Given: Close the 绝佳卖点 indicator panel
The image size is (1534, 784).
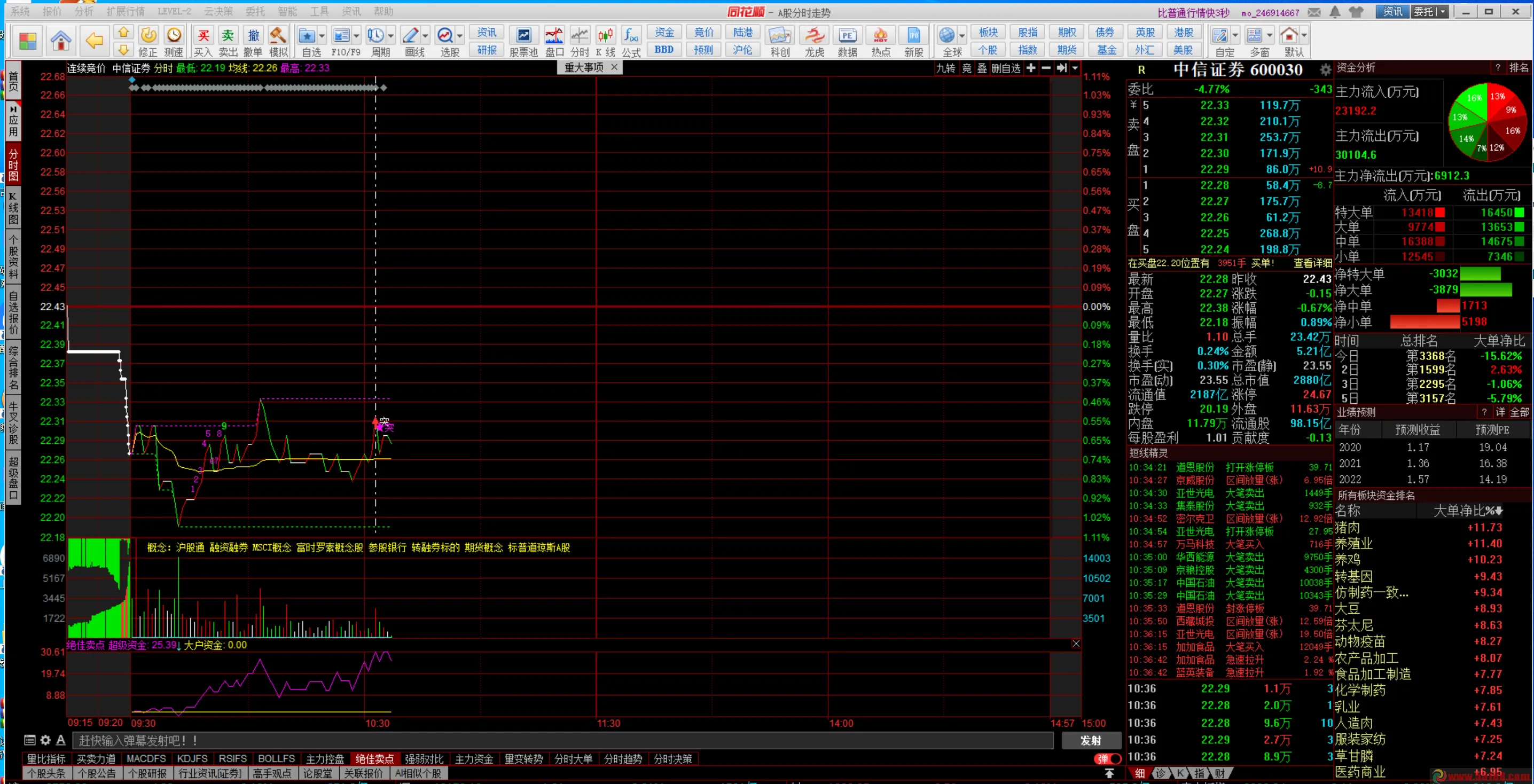Looking at the screenshot, I should pos(1076,644).
